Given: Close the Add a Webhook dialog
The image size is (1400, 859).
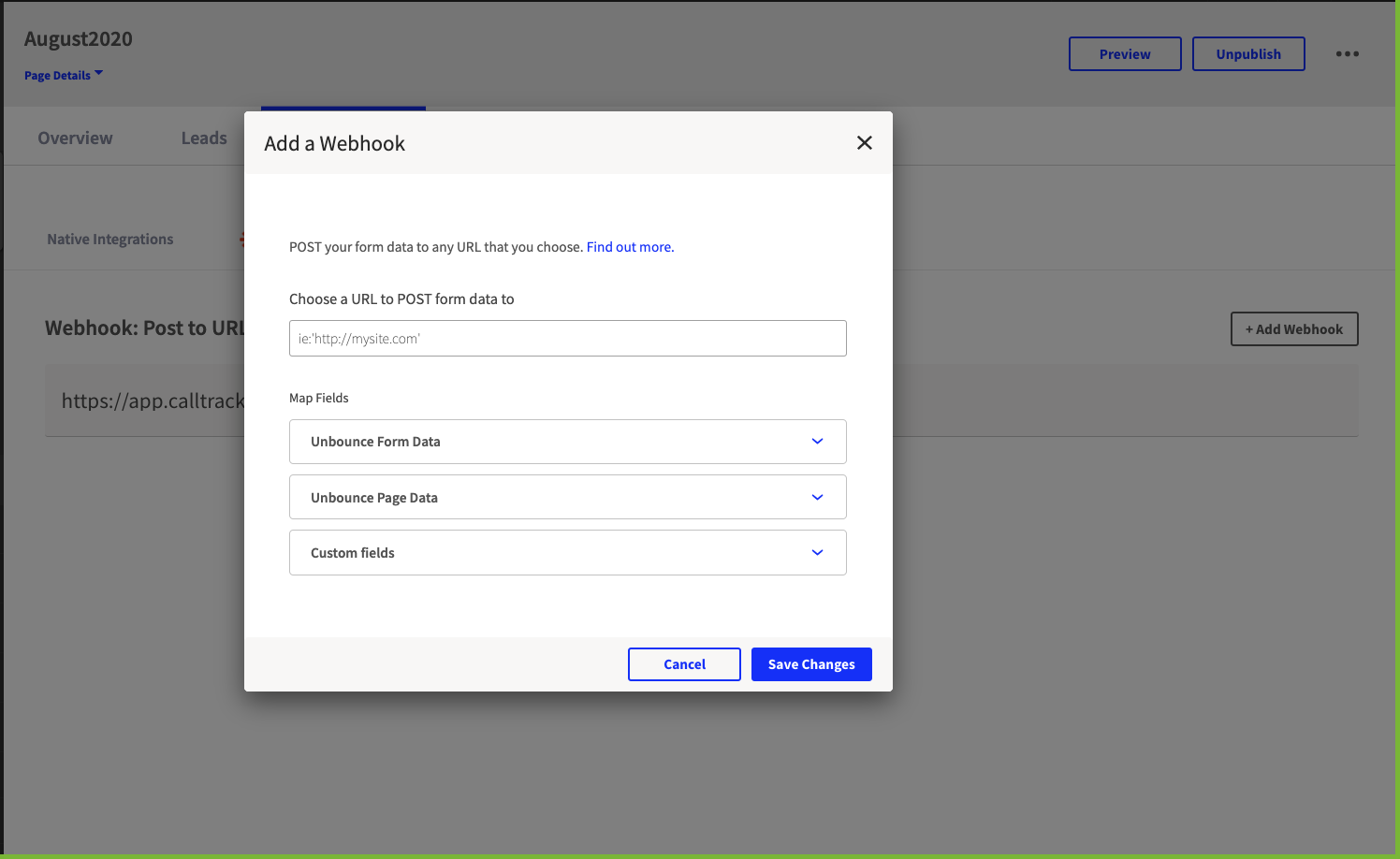Looking at the screenshot, I should pos(864,142).
